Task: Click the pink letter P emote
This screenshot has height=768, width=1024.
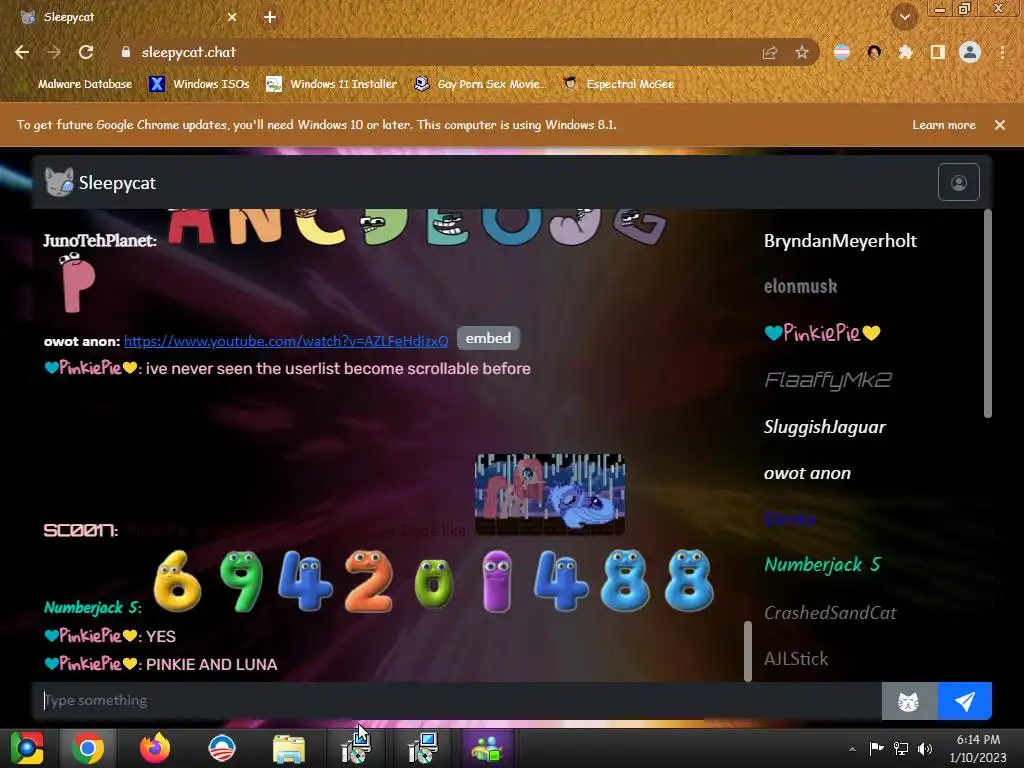Action: [77, 283]
